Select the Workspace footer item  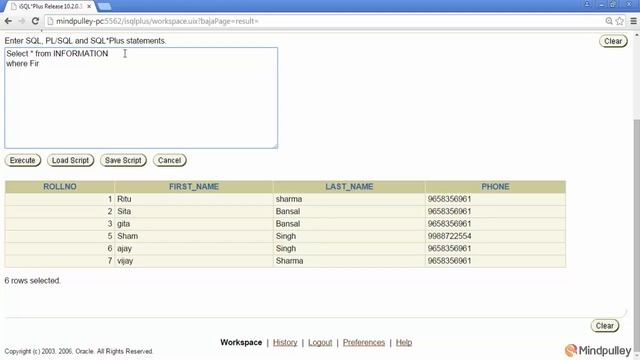tap(241, 342)
